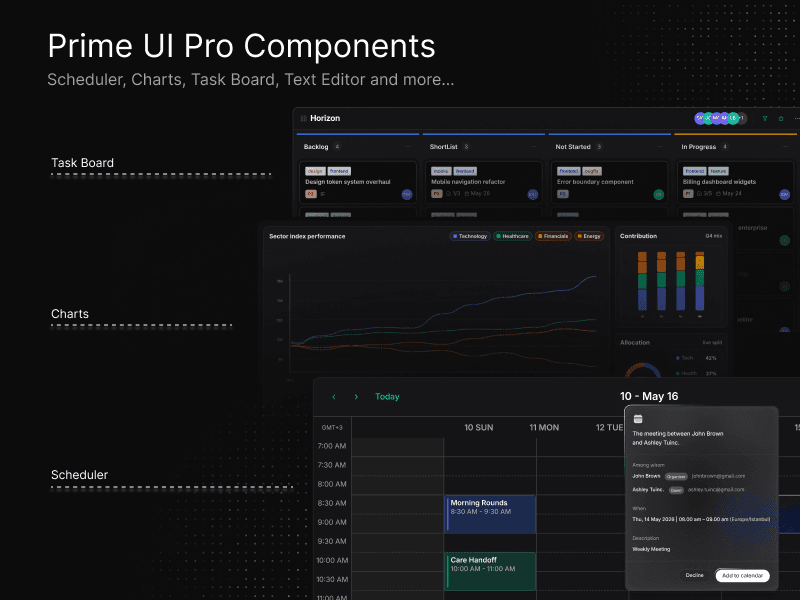Click the GMT+3 timezone label
The height and width of the screenshot is (600, 800).
pos(332,428)
